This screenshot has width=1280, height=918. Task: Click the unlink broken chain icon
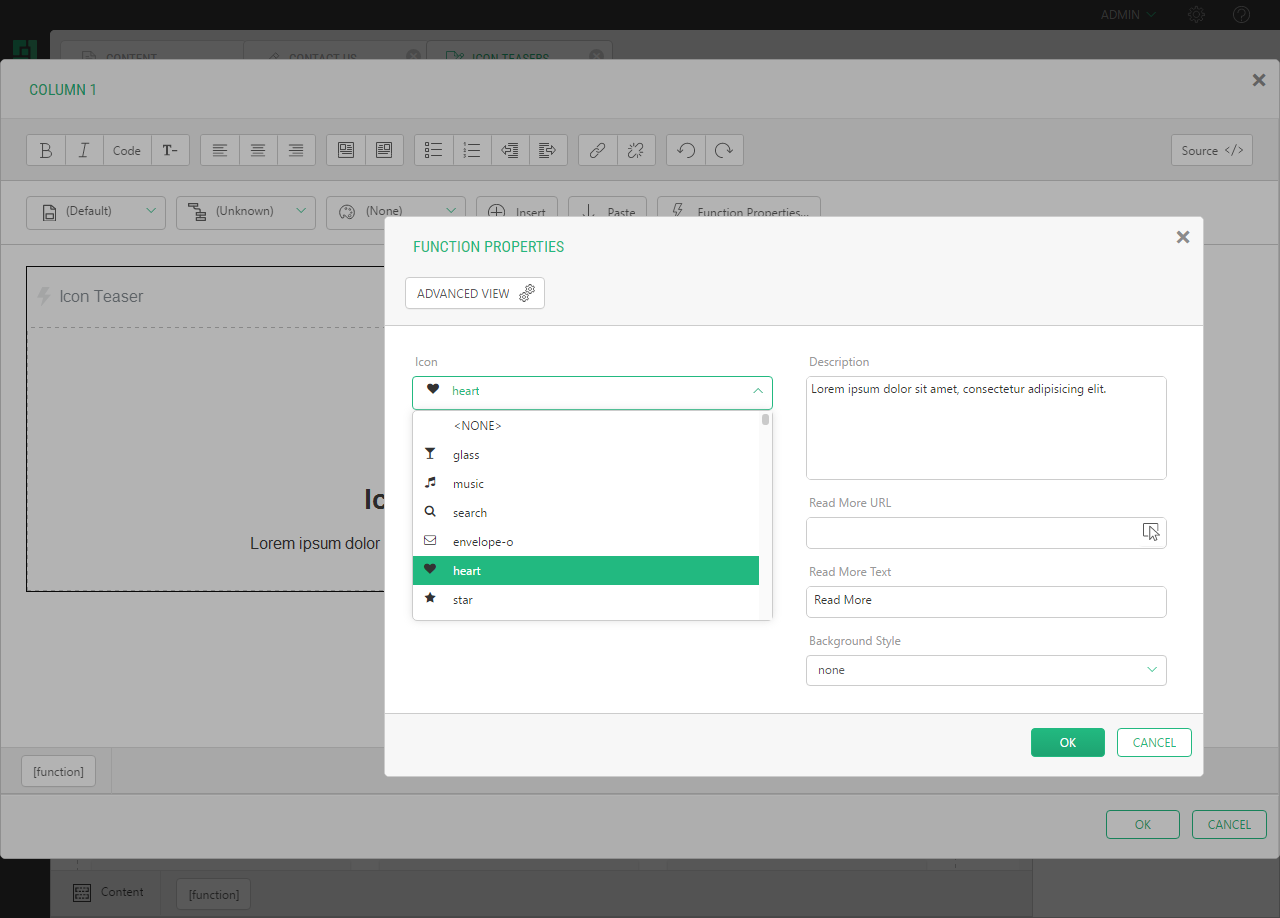tap(635, 150)
